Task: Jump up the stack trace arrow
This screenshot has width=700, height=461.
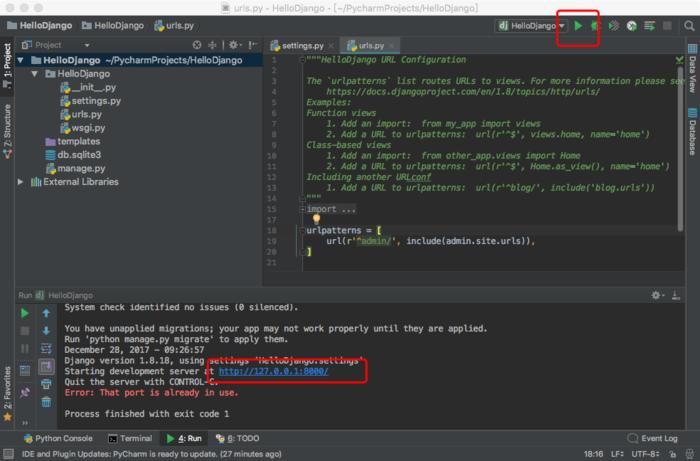Action: pyautogui.click(x=46, y=313)
